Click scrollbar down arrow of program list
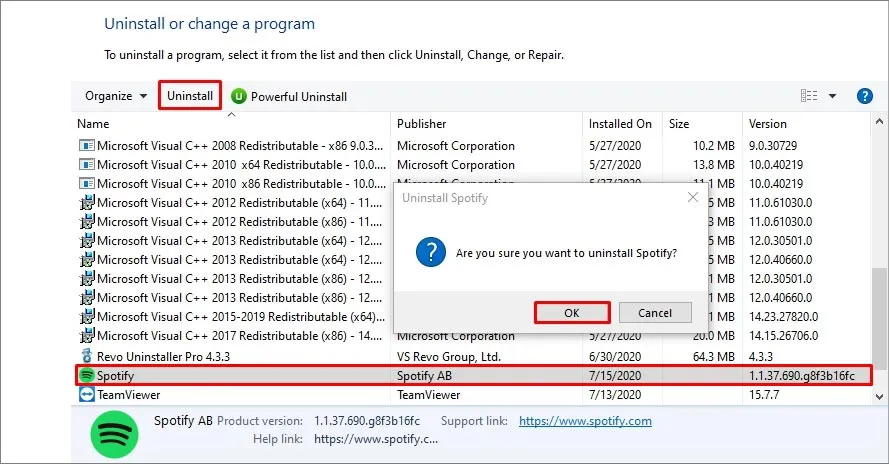This screenshot has height=464, width=889. pos(879,397)
